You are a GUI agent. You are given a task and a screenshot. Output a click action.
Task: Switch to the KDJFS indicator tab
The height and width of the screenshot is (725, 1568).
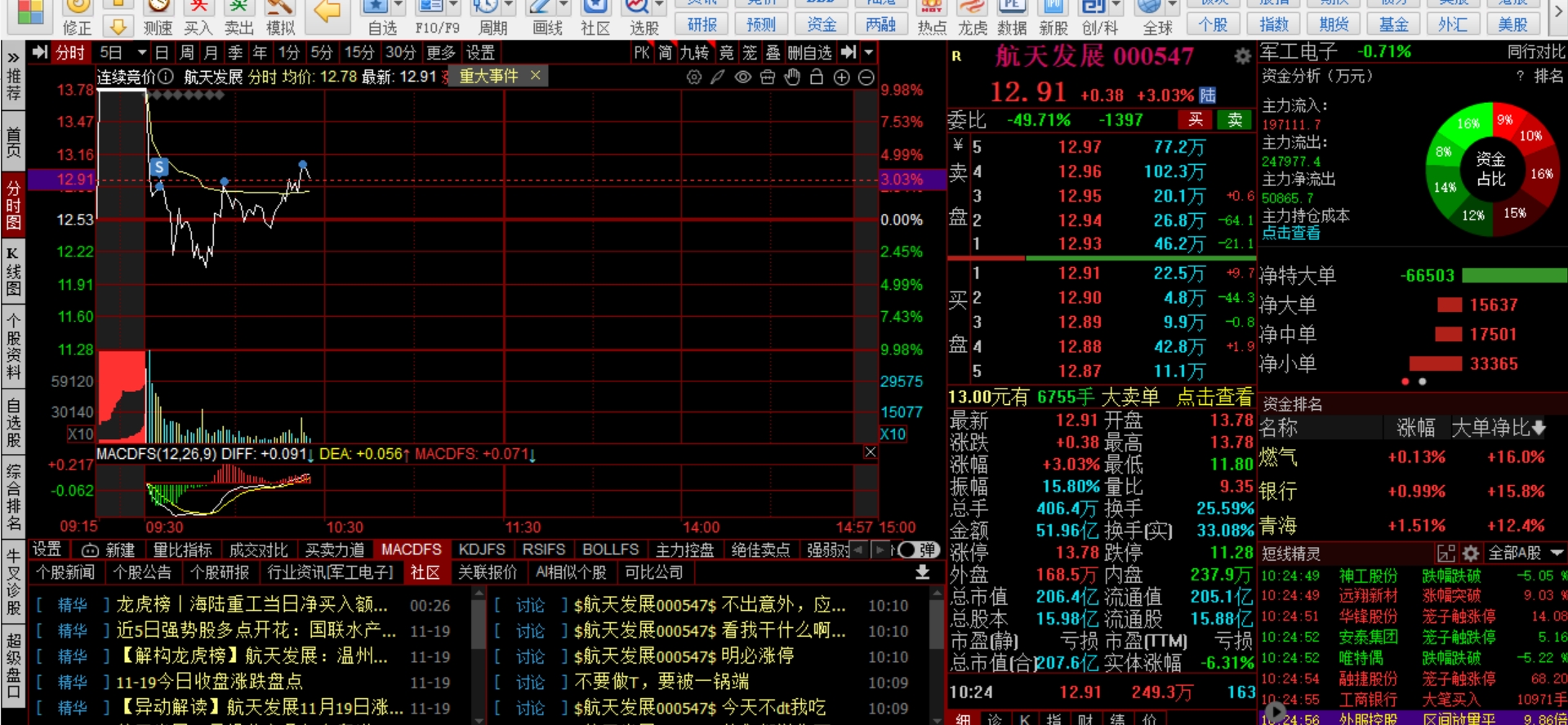[482, 549]
